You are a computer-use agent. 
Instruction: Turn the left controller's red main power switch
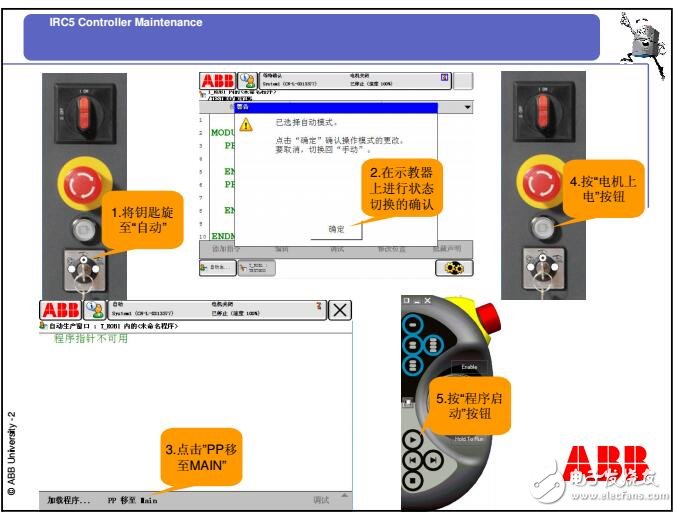click(84, 114)
